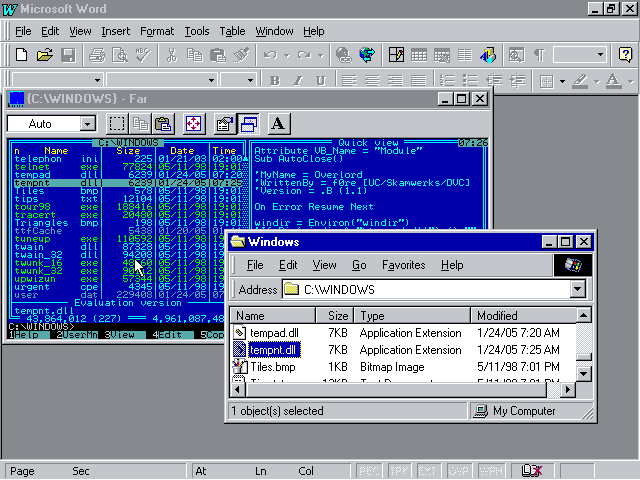
Task: Click the explorer vertical scrollbar down arrow
Action: coord(584,373)
